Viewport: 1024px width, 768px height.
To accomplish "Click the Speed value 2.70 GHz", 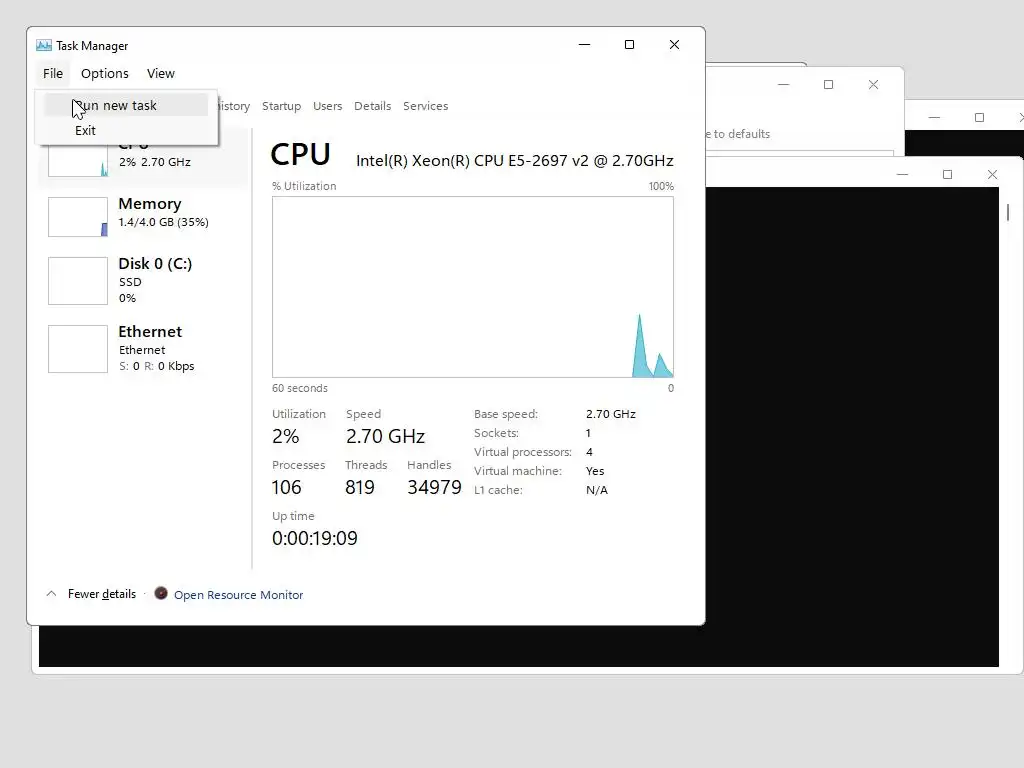I will pos(385,436).
